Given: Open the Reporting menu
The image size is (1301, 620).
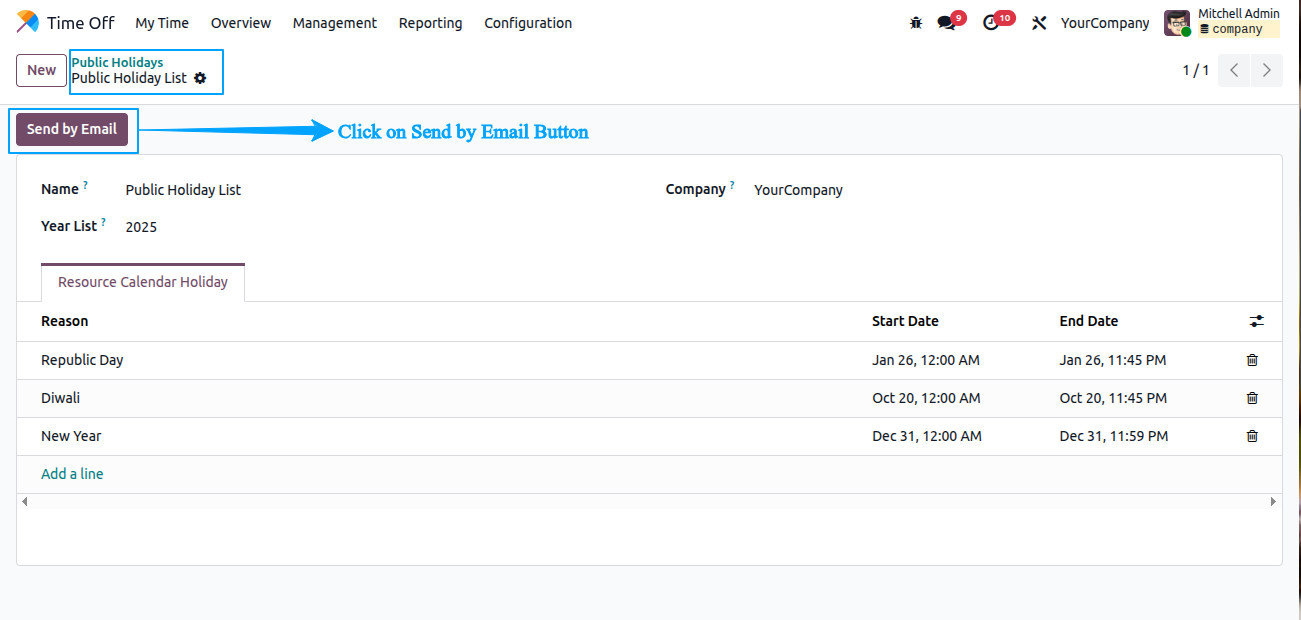Looking at the screenshot, I should coord(430,23).
